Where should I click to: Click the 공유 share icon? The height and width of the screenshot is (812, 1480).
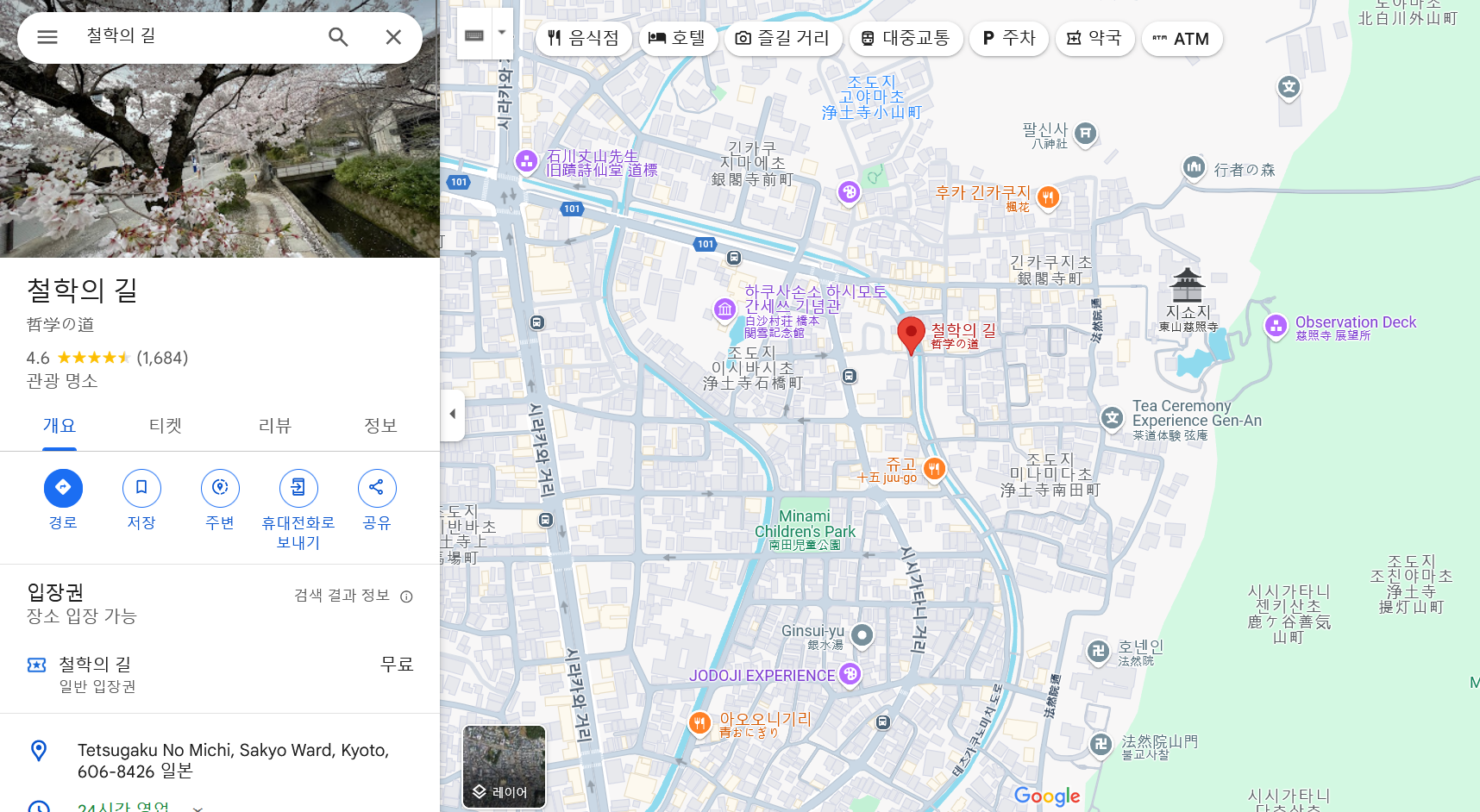coord(377,488)
